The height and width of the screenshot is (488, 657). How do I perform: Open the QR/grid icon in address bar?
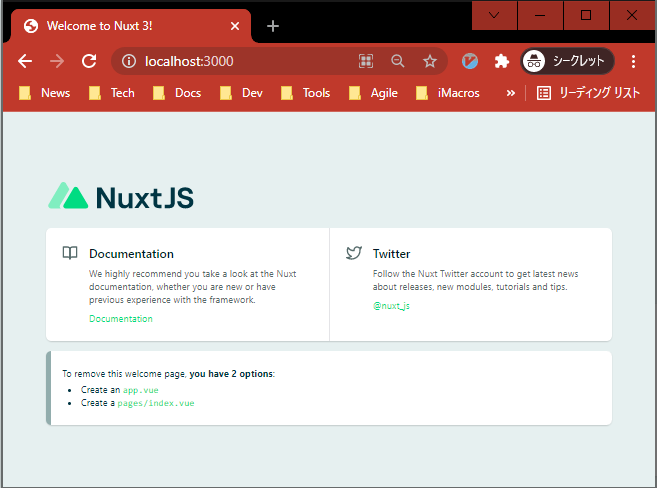(366, 61)
